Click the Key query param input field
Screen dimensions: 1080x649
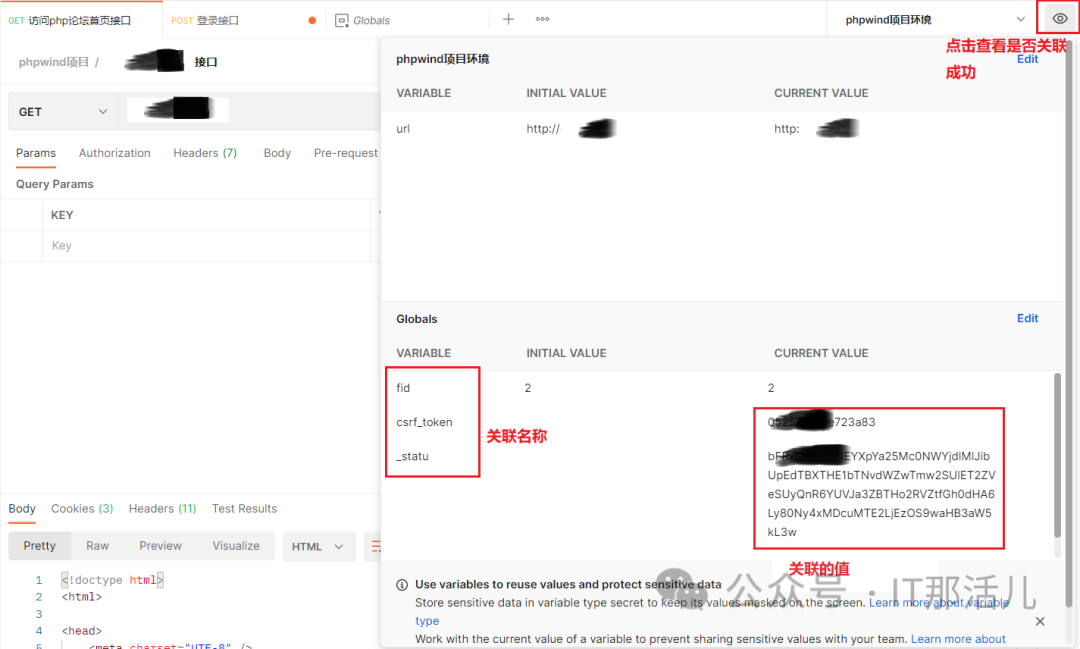(x=207, y=246)
